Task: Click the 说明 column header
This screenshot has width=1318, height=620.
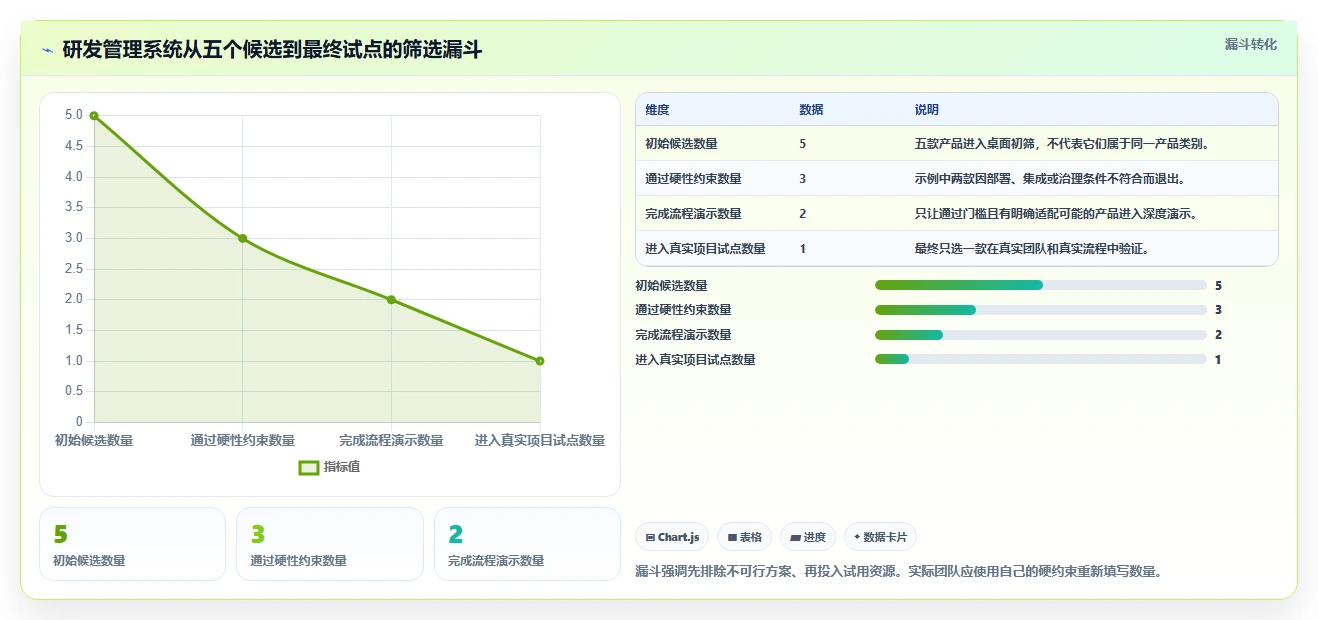Action: pos(926,110)
